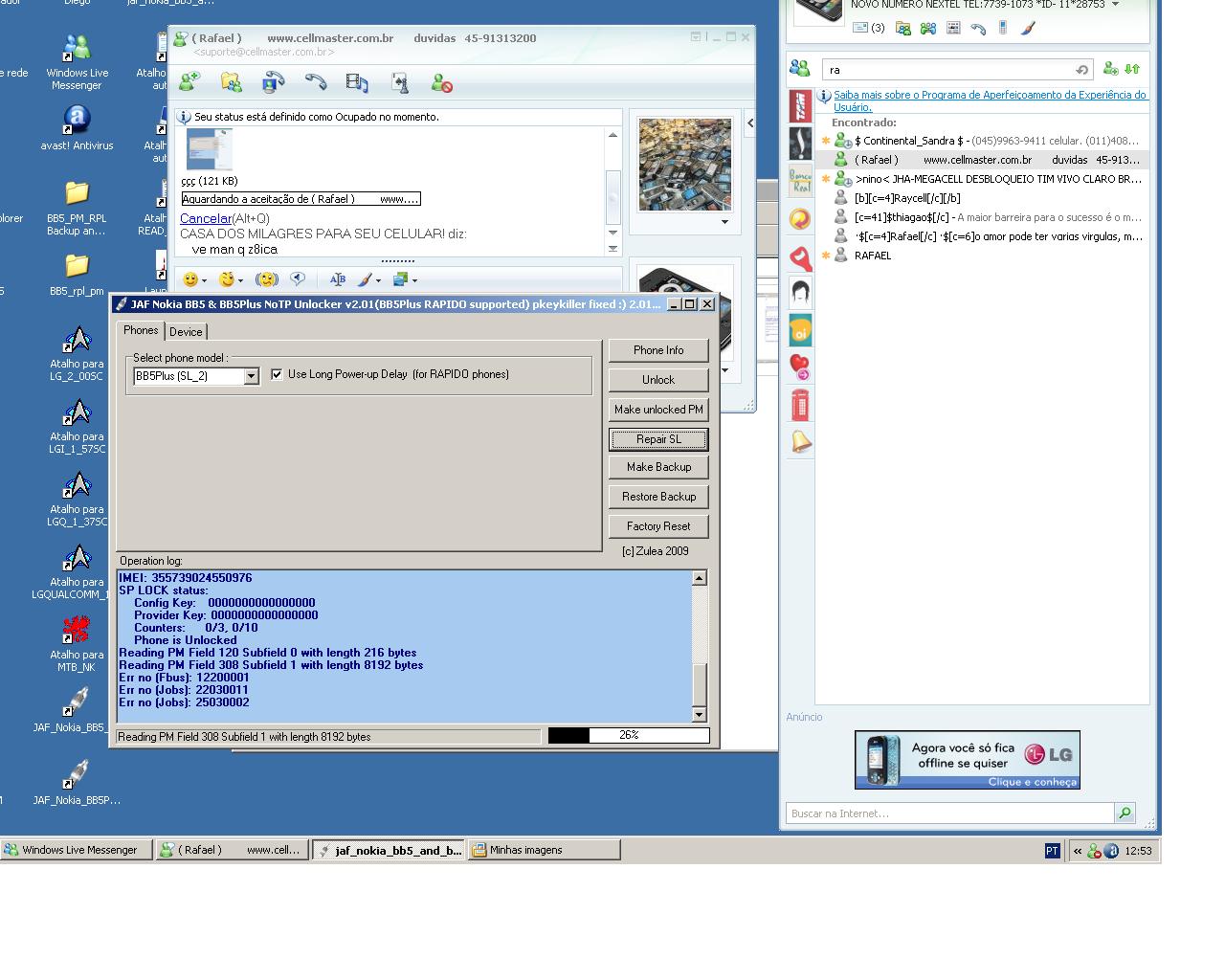Send a nudge in chat window
The image size is (1225, 980).
[x=267, y=279]
